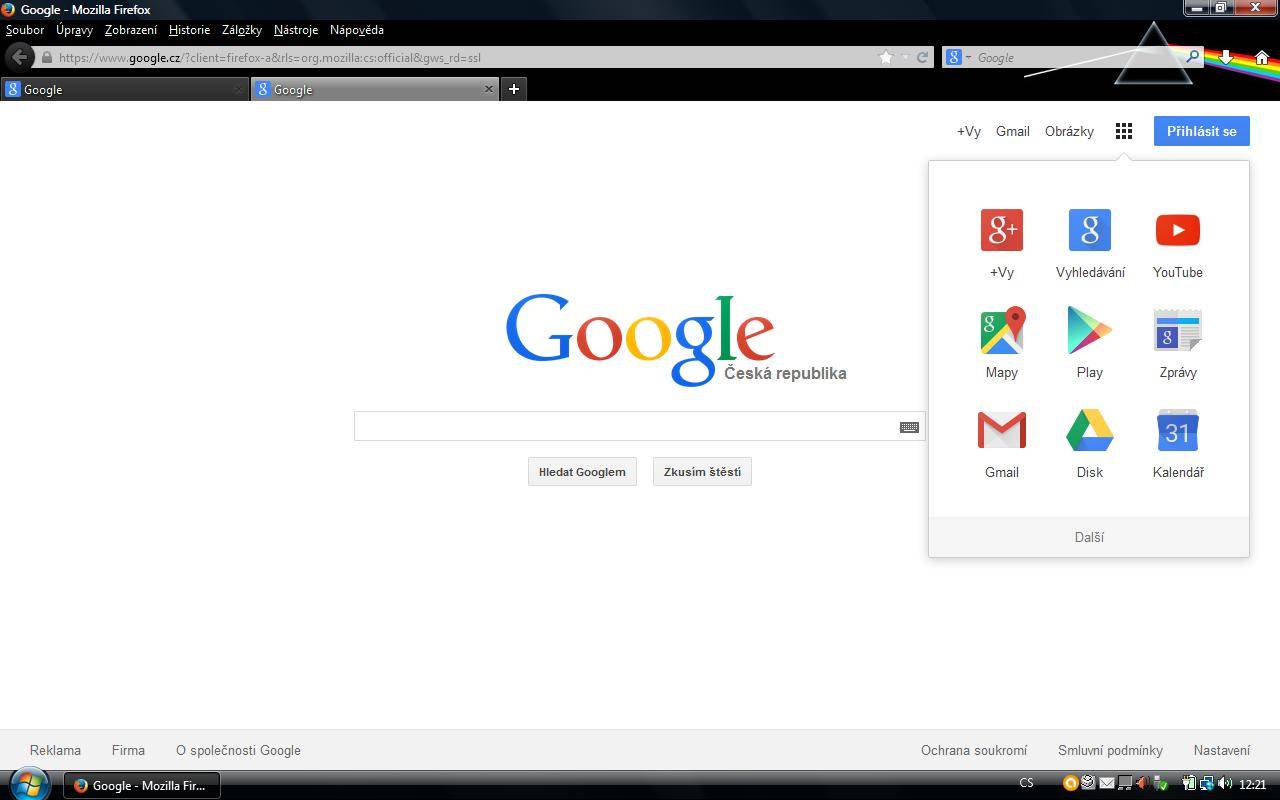Click the magnifier in Firefox search bar
Screen dimensions: 1280x800
(1192, 57)
